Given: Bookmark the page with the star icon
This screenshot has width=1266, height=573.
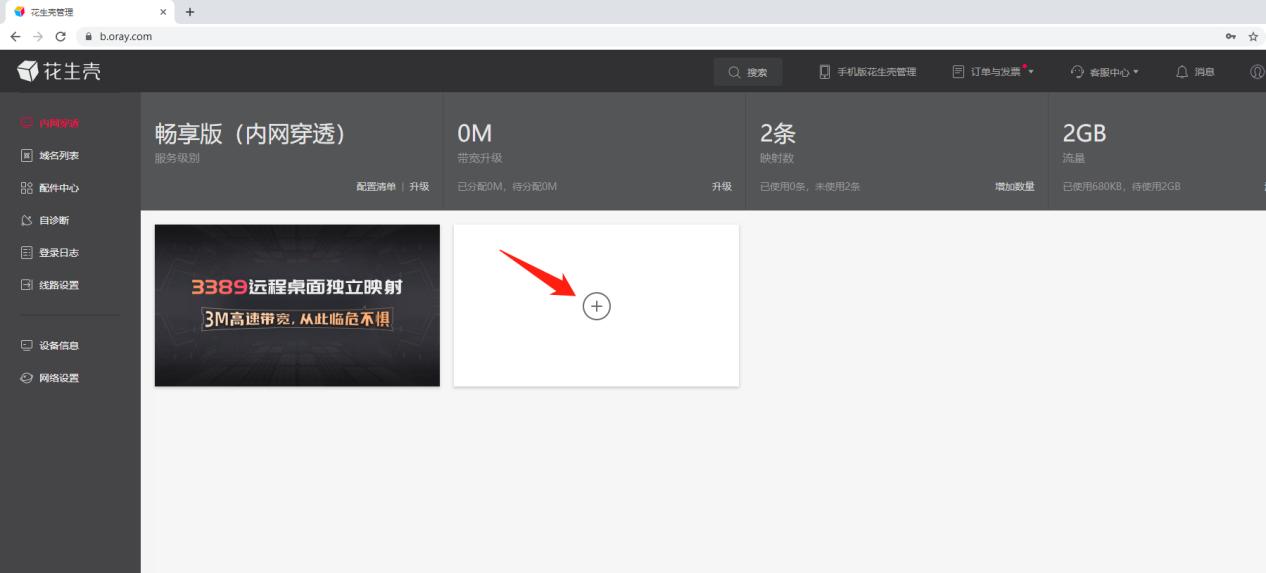Looking at the screenshot, I should tap(1253, 36).
